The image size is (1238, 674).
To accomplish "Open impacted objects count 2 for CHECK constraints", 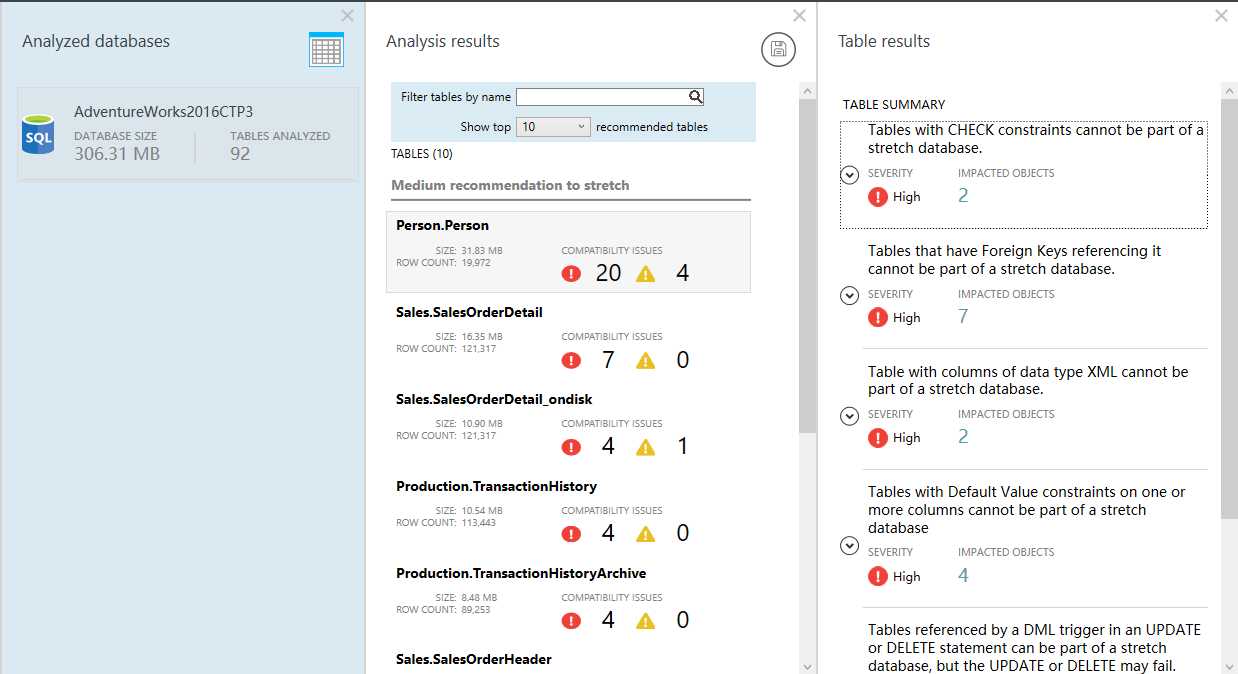I will pos(963,196).
